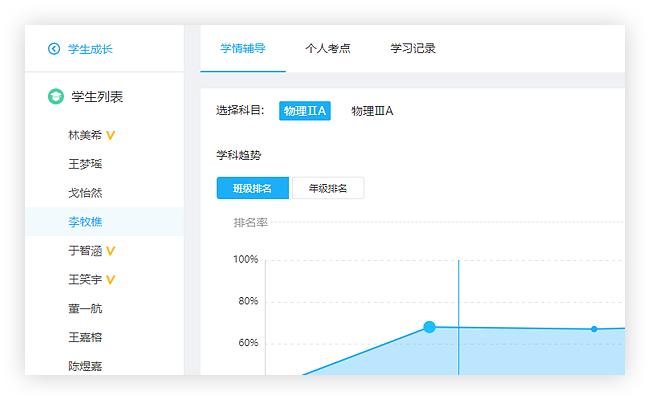Select student 王梦瑶 in the list

point(85,164)
